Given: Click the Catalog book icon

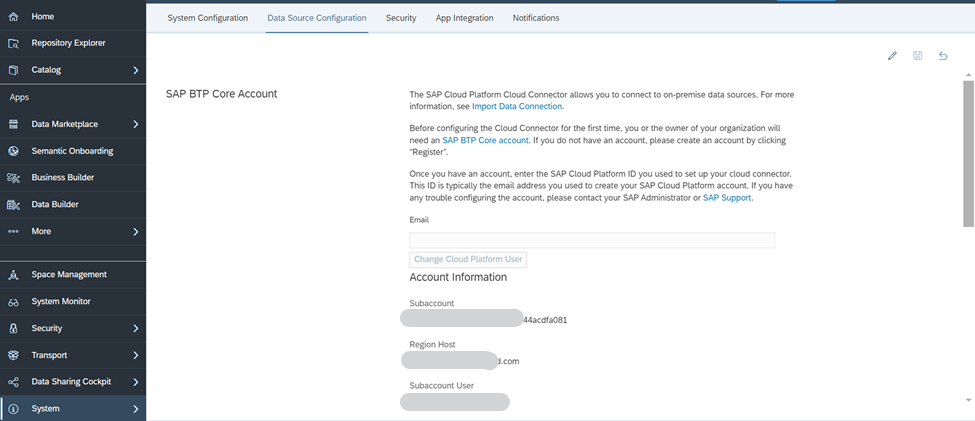Looking at the screenshot, I should pos(14,70).
